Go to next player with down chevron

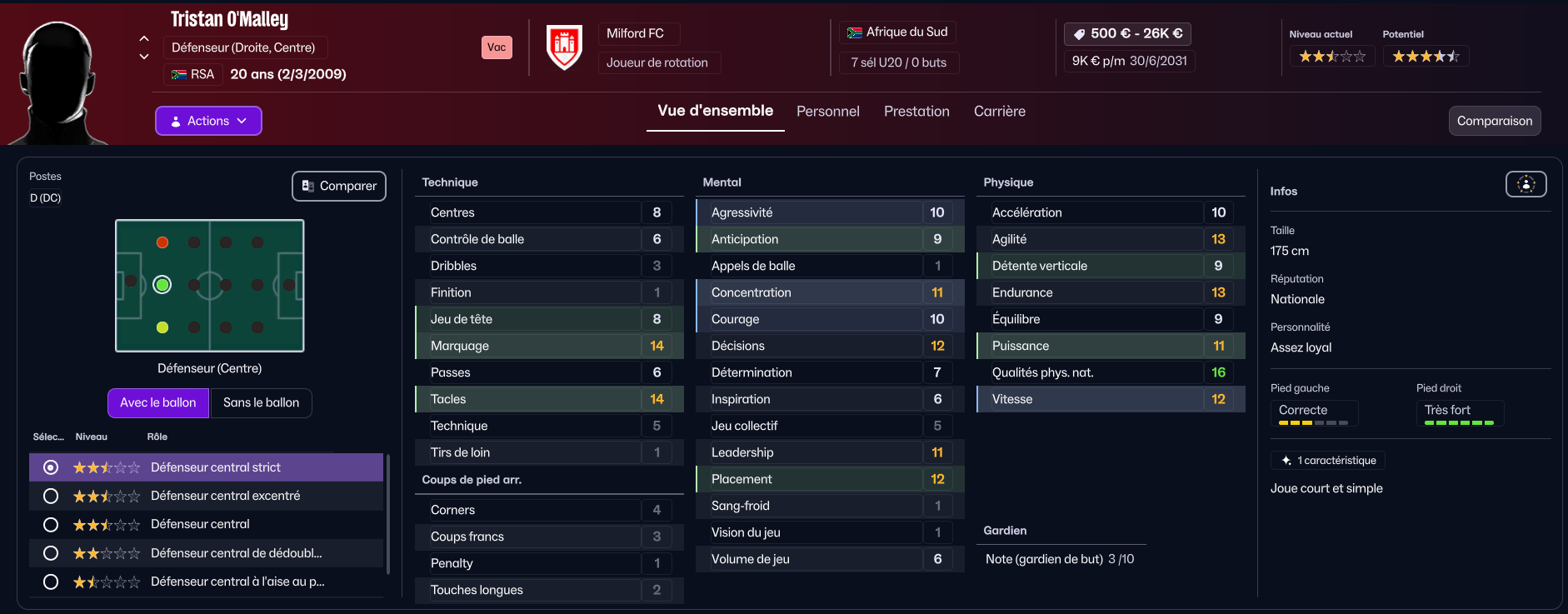[x=144, y=57]
